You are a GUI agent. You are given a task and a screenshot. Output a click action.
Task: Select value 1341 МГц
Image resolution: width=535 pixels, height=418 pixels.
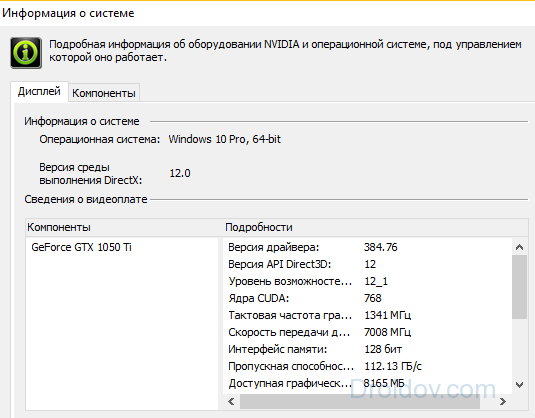pyautogui.click(x=388, y=315)
